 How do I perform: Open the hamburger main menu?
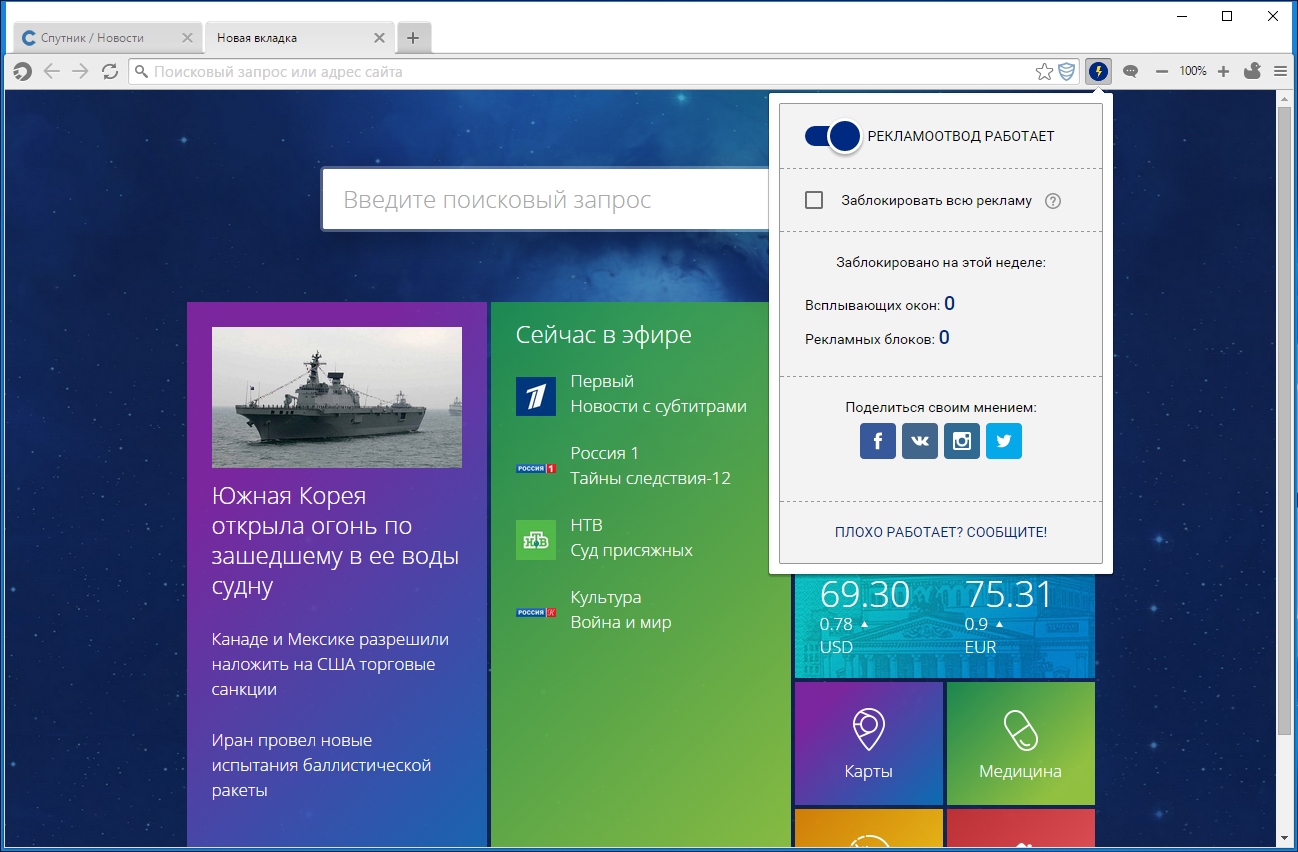(1280, 72)
